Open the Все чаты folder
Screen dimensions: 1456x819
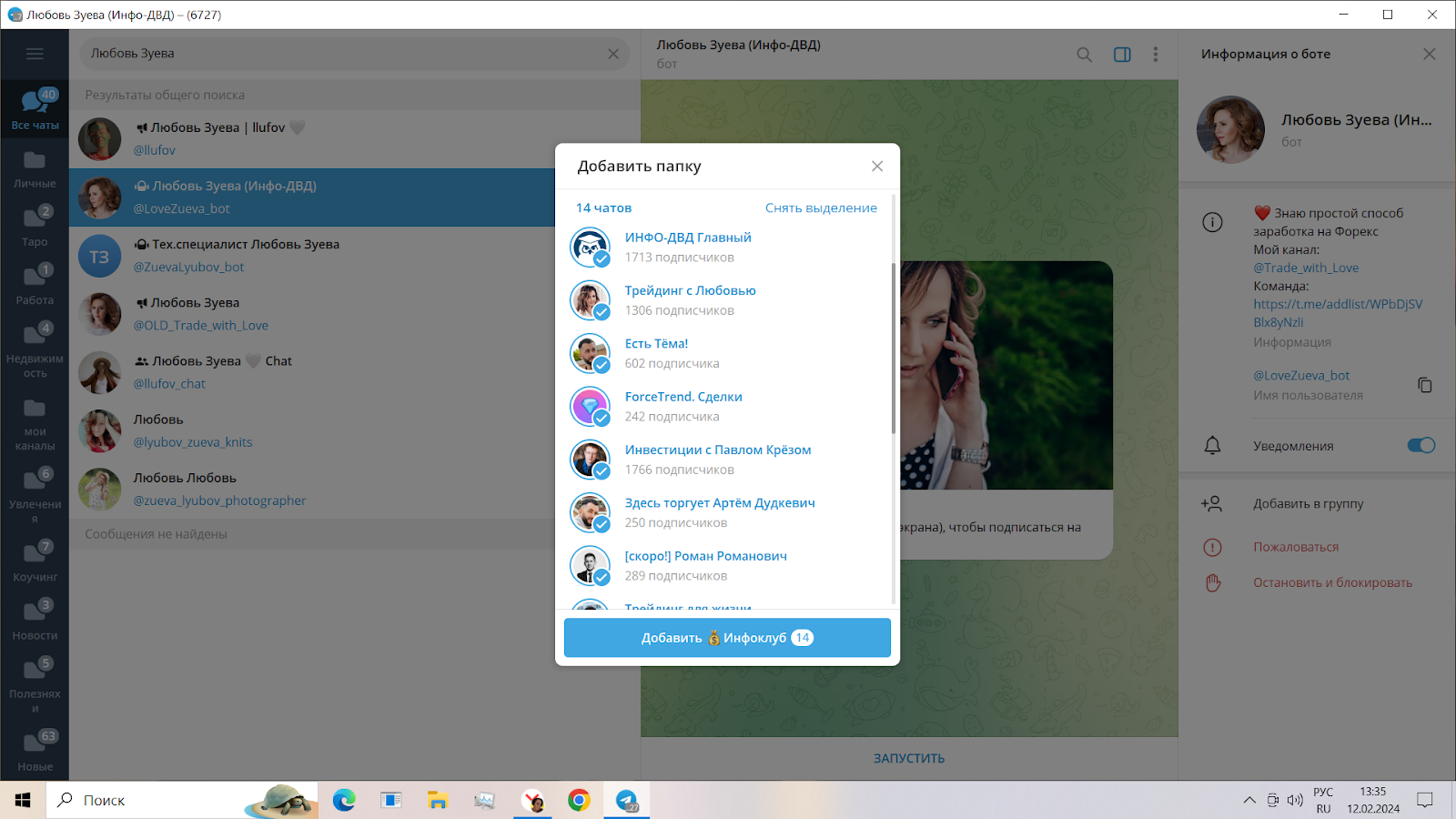[35, 109]
